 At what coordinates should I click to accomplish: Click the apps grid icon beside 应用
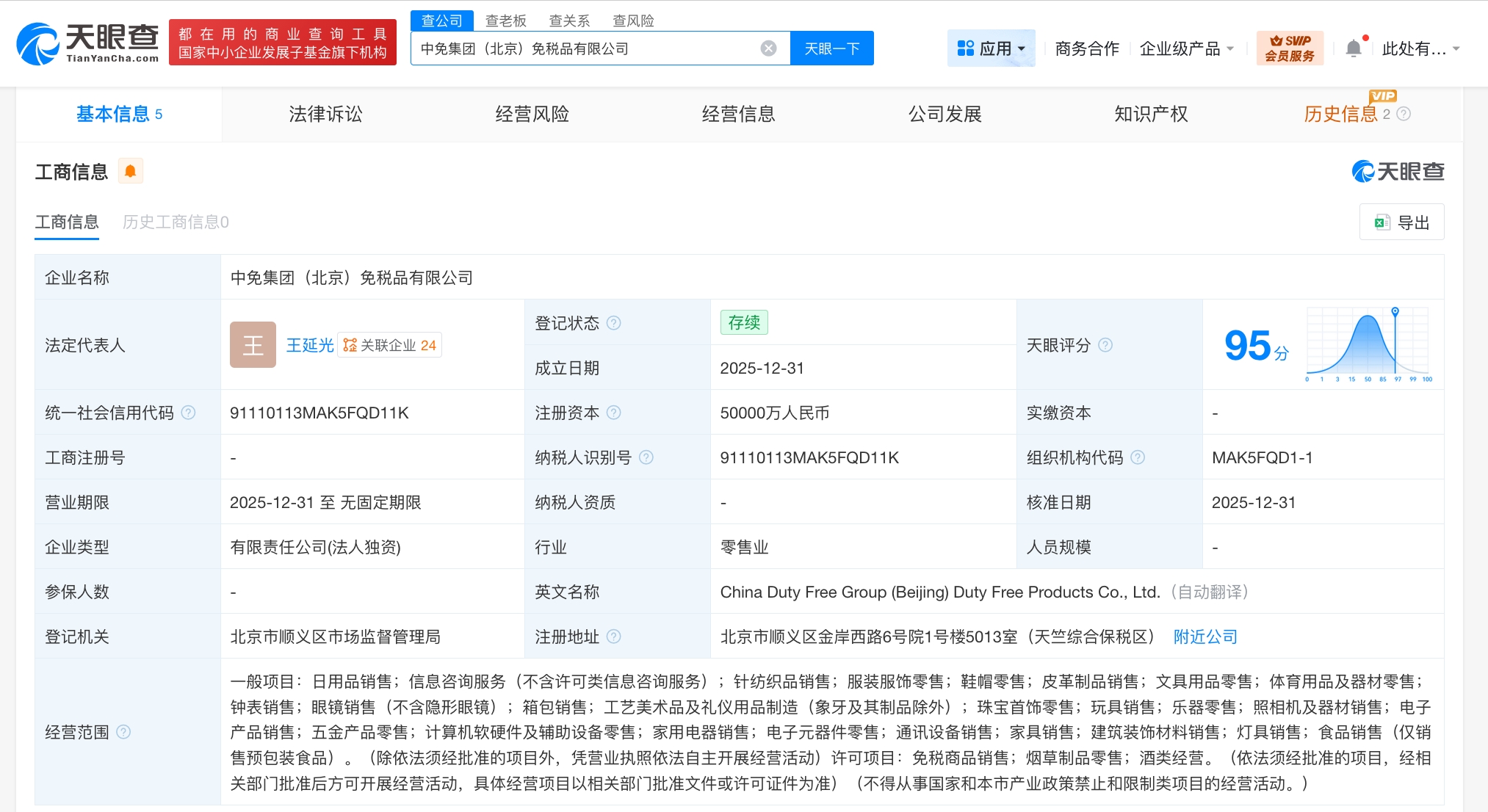point(964,48)
